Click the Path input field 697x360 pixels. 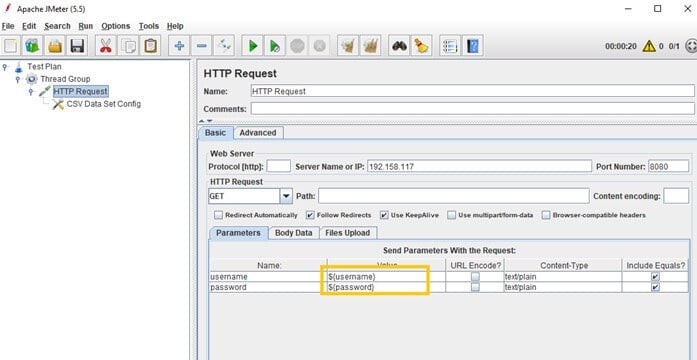454,196
